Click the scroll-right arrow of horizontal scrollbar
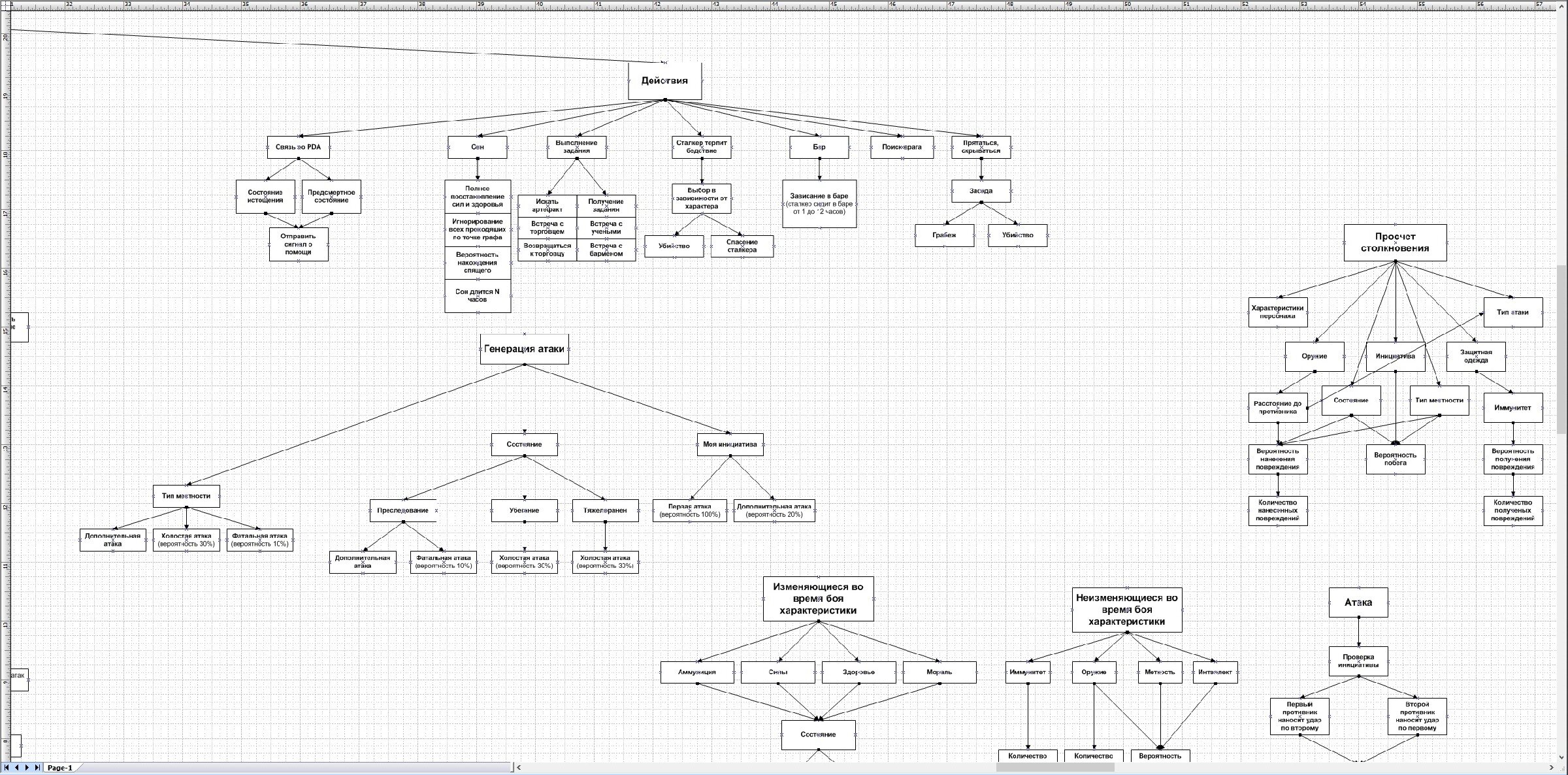Image resolution: width=1568 pixels, height=775 pixels. tap(1552, 768)
